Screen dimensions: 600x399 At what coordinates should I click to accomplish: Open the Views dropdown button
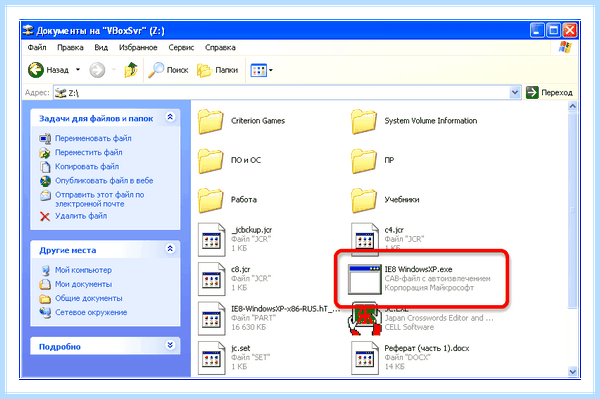pyautogui.click(x=261, y=70)
